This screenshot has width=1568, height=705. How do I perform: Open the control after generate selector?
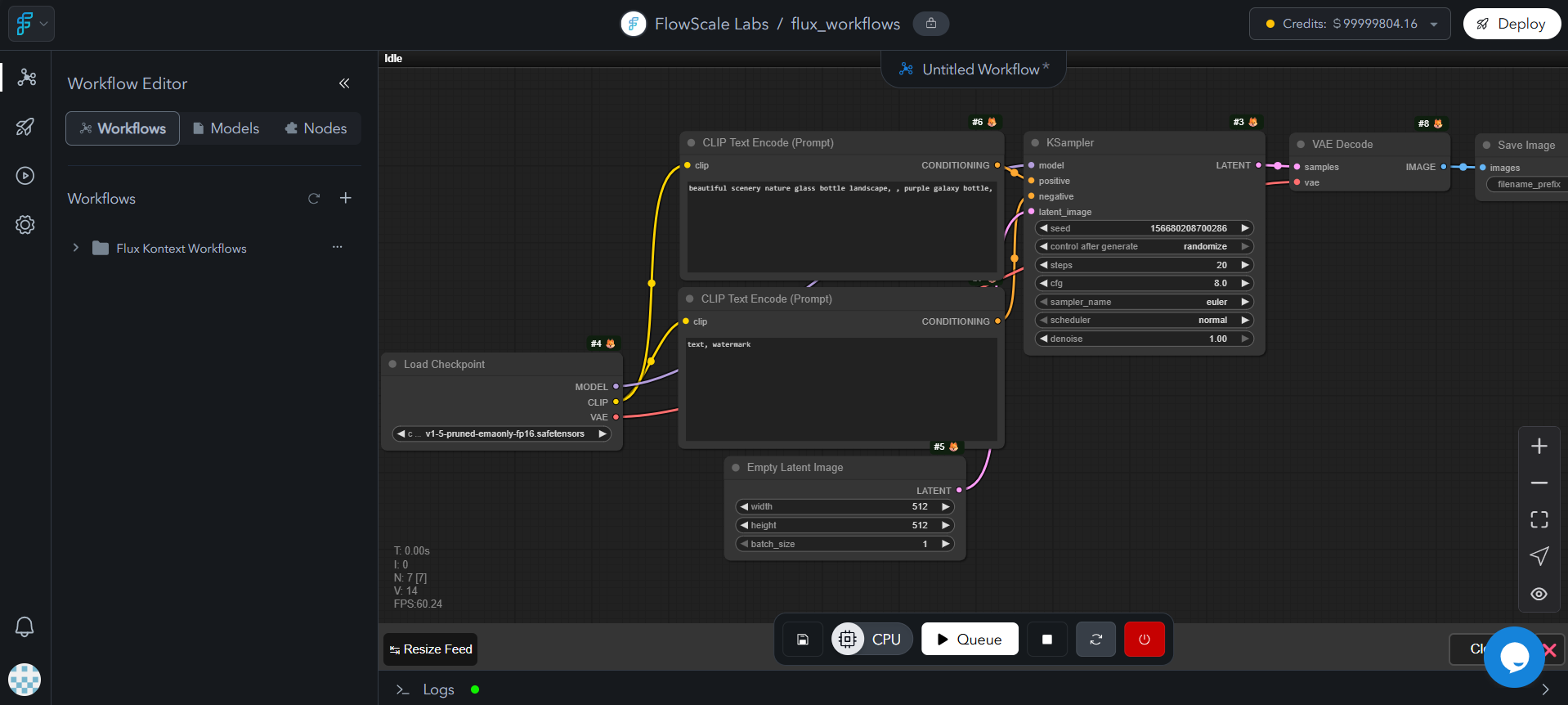click(x=1145, y=246)
